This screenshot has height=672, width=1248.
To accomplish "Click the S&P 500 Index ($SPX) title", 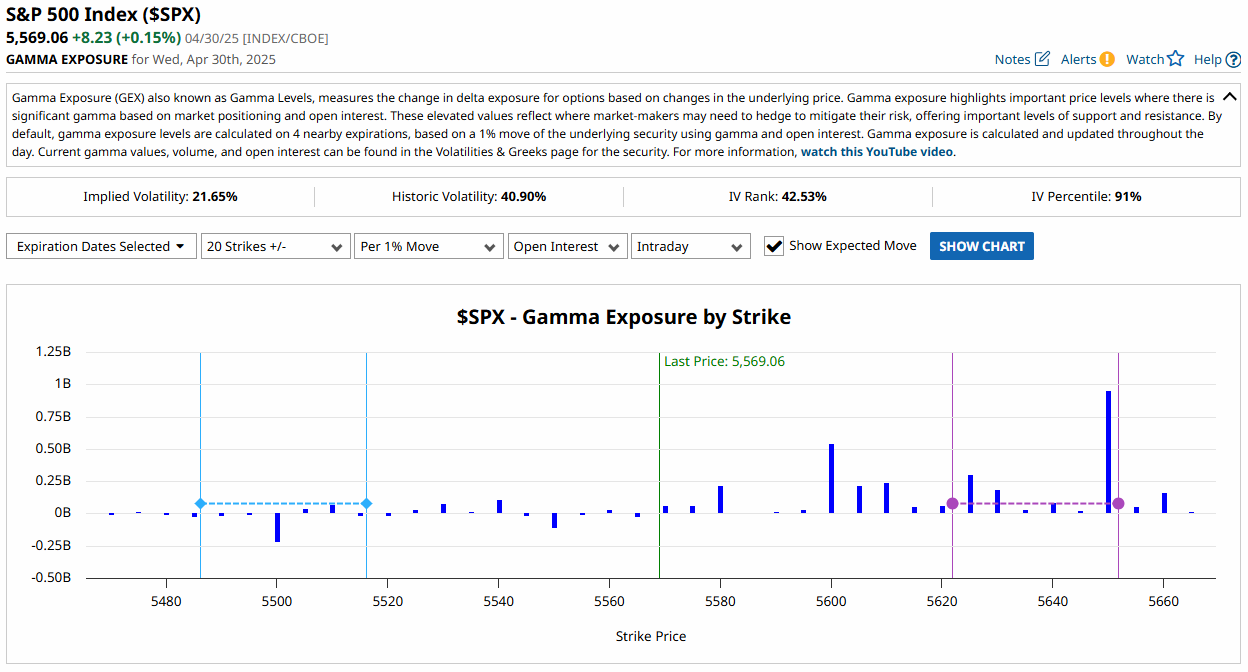I will pyautogui.click(x=104, y=15).
